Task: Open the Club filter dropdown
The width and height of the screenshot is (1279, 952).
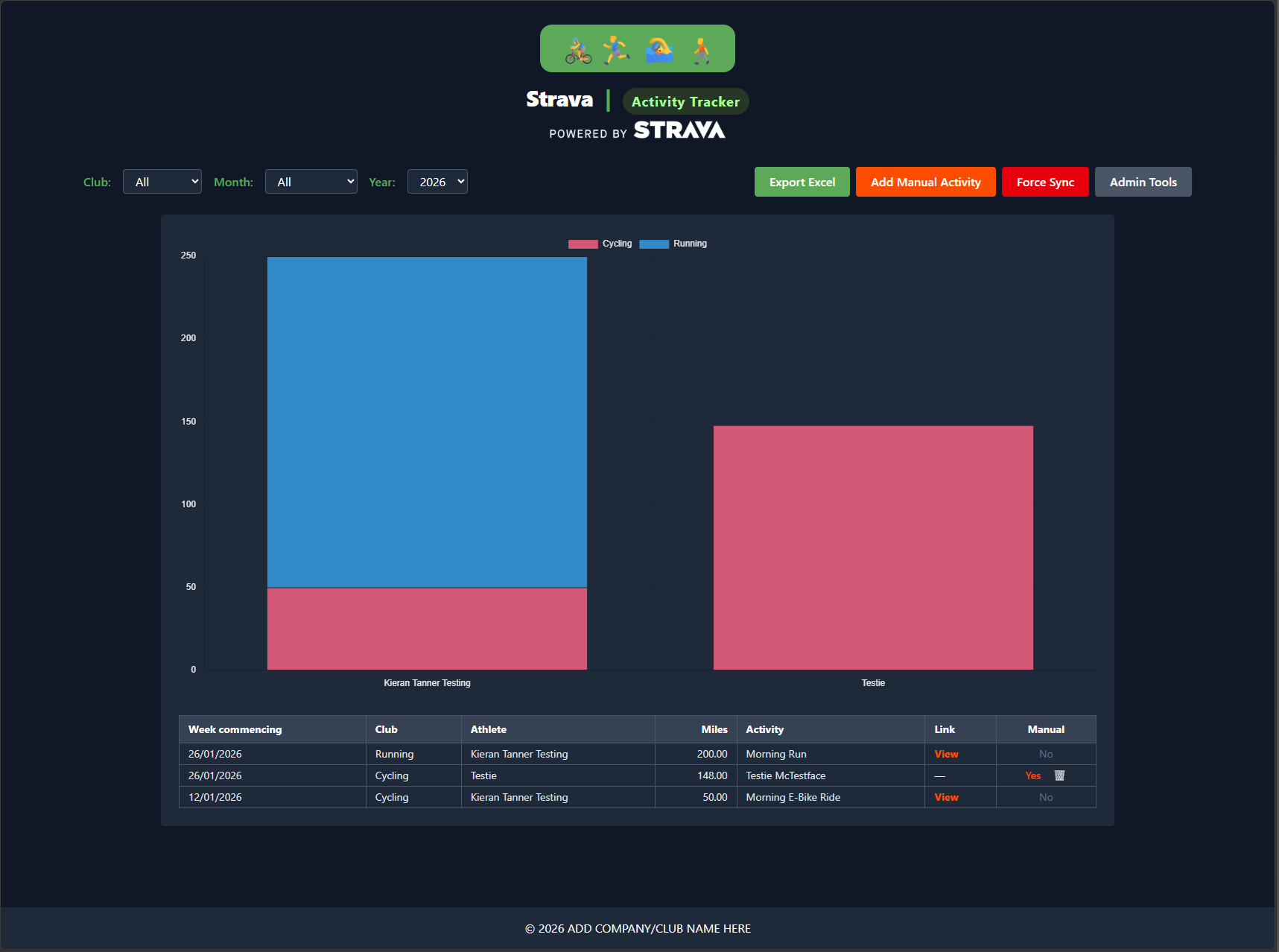Action: (x=162, y=182)
